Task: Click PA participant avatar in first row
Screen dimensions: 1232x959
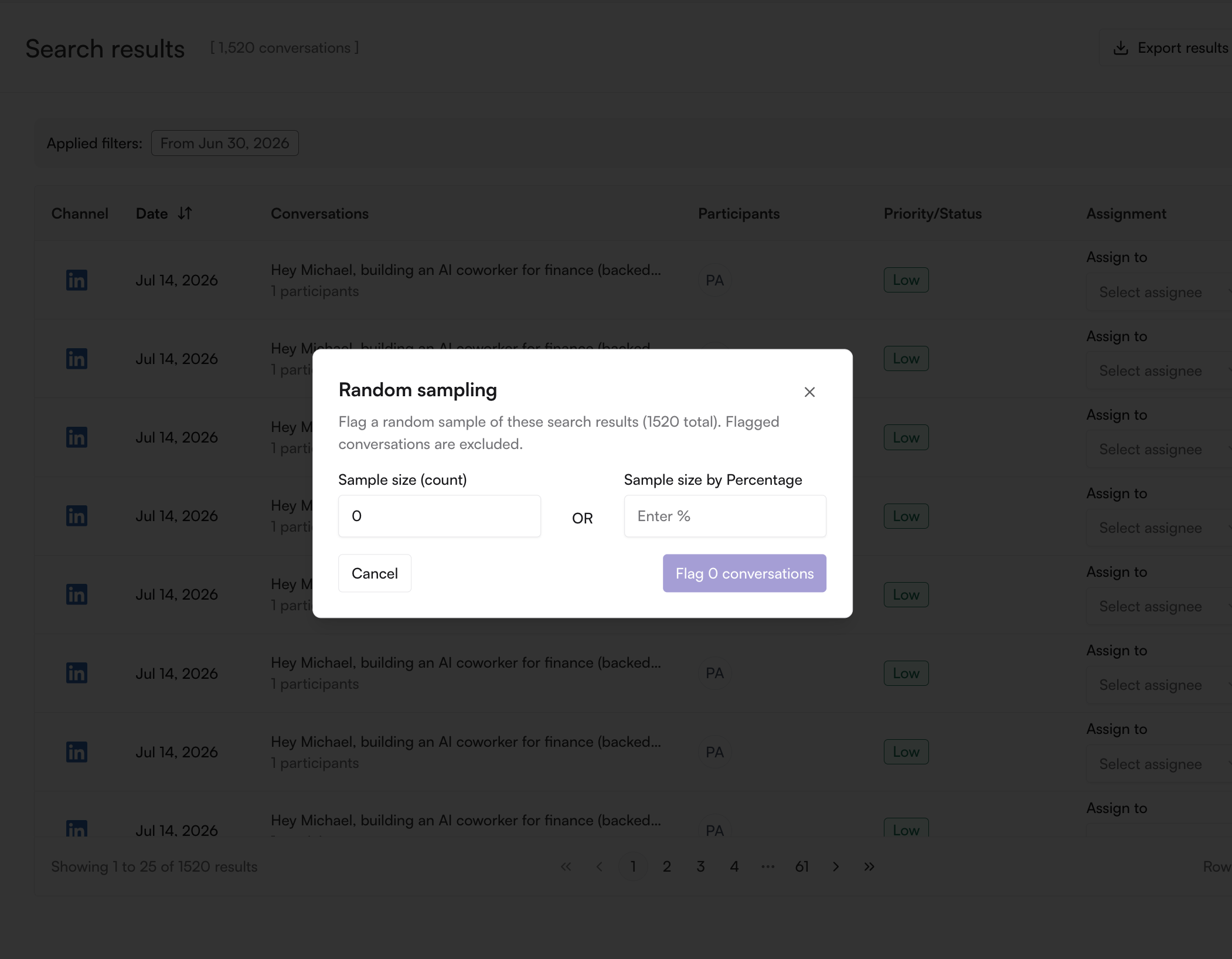Action: tap(714, 280)
